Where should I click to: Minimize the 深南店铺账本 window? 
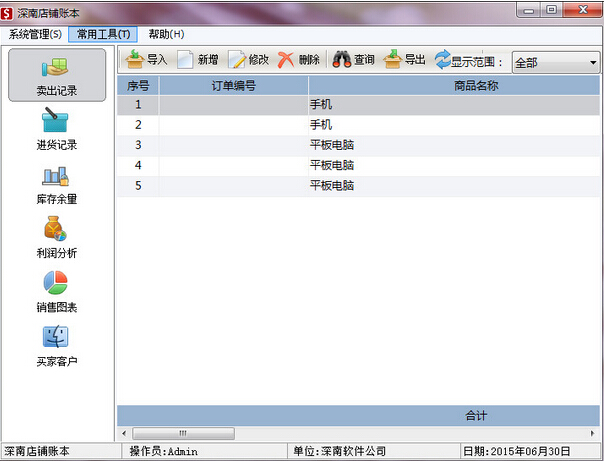click(x=530, y=9)
